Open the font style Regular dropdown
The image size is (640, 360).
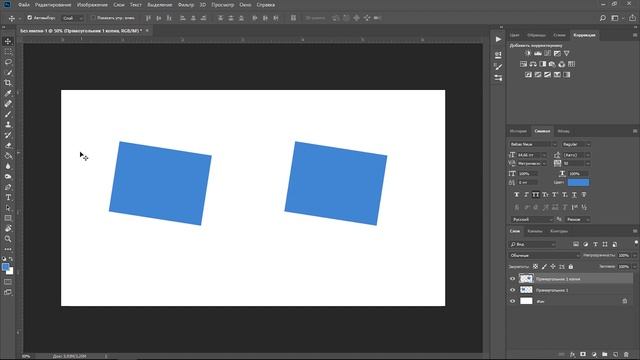click(x=576, y=144)
